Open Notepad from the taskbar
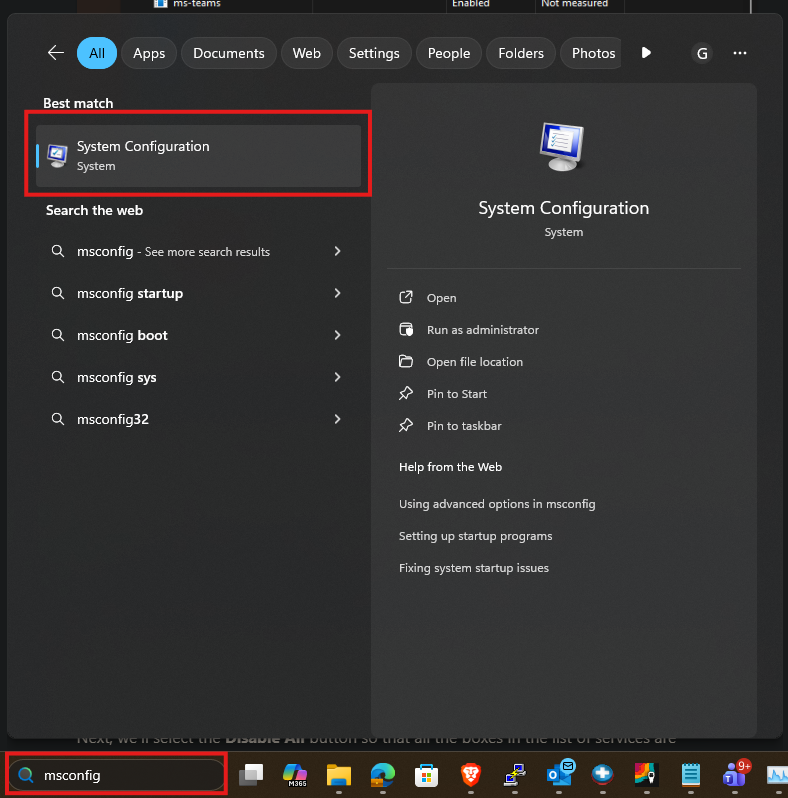The height and width of the screenshot is (798, 788). [x=690, y=775]
